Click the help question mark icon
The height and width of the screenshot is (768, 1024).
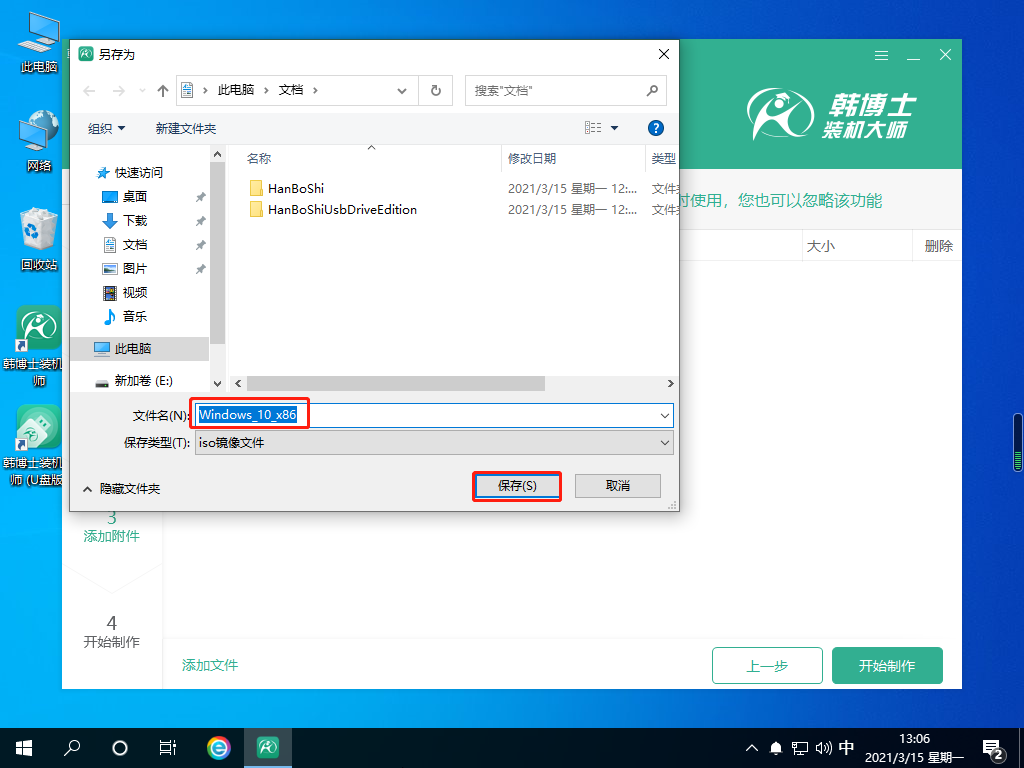(656, 128)
